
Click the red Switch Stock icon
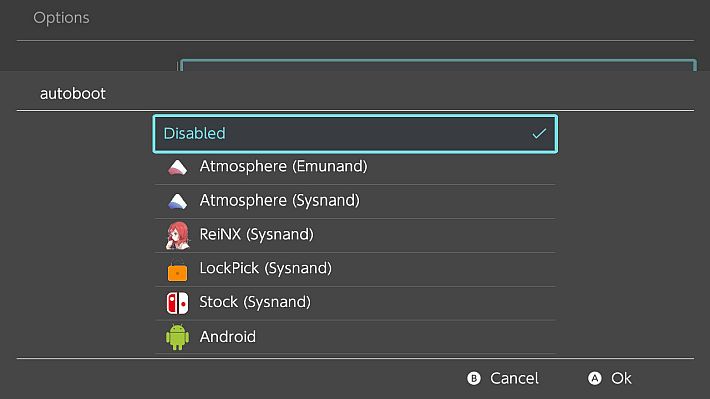[178, 303]
